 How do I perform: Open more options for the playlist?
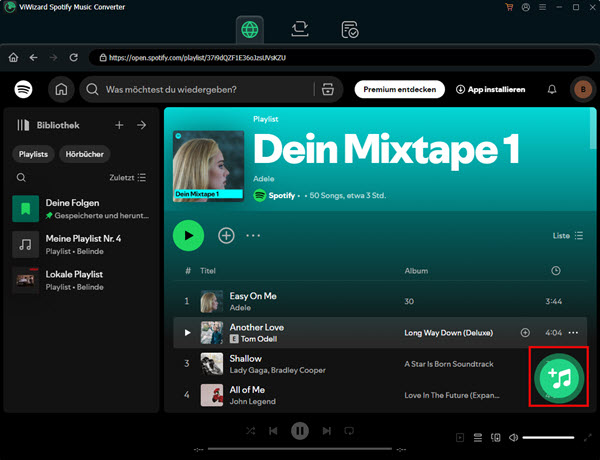[x=253, y=235]
